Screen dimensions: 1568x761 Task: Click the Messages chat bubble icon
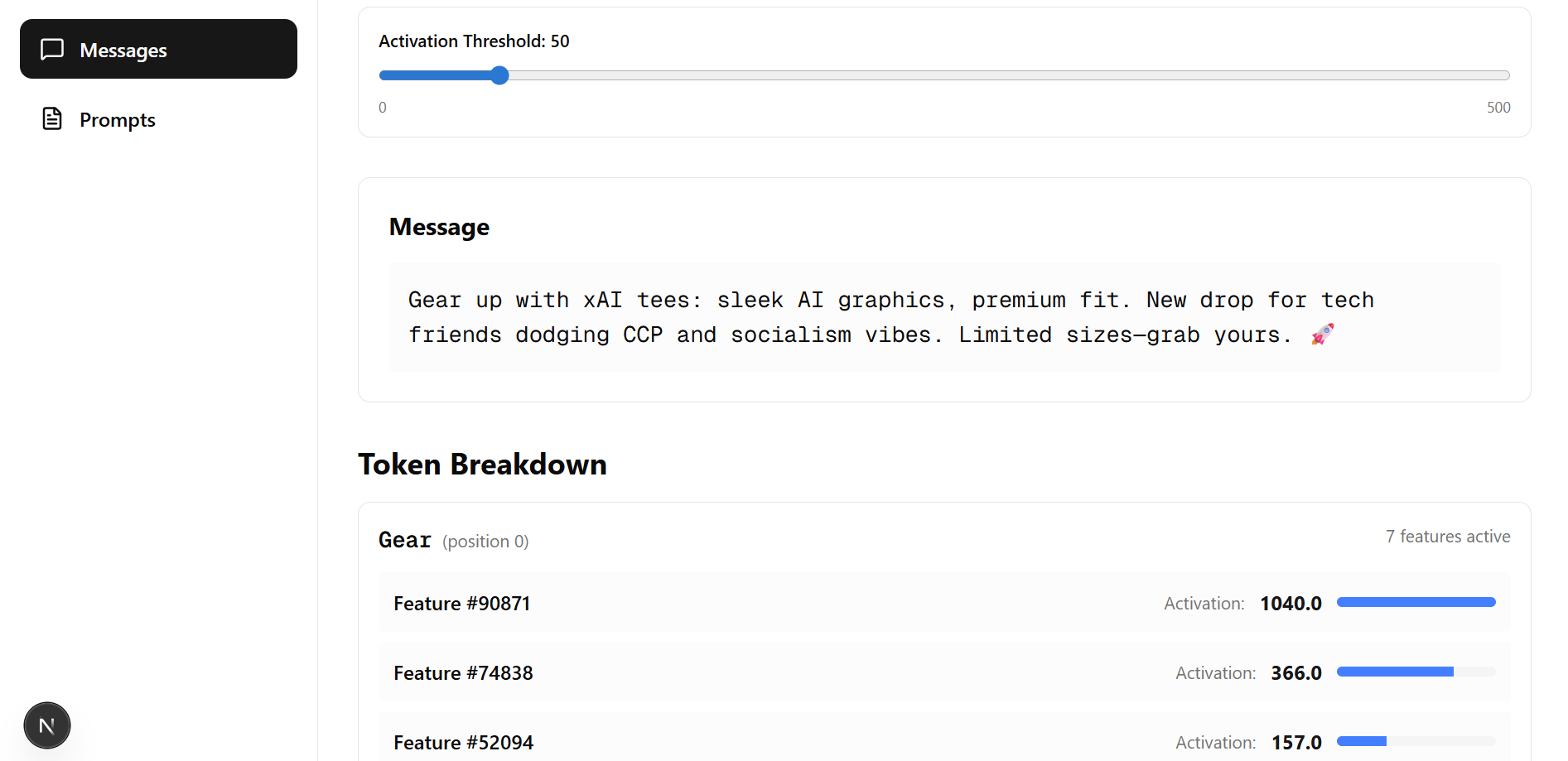tap(52, 50)
